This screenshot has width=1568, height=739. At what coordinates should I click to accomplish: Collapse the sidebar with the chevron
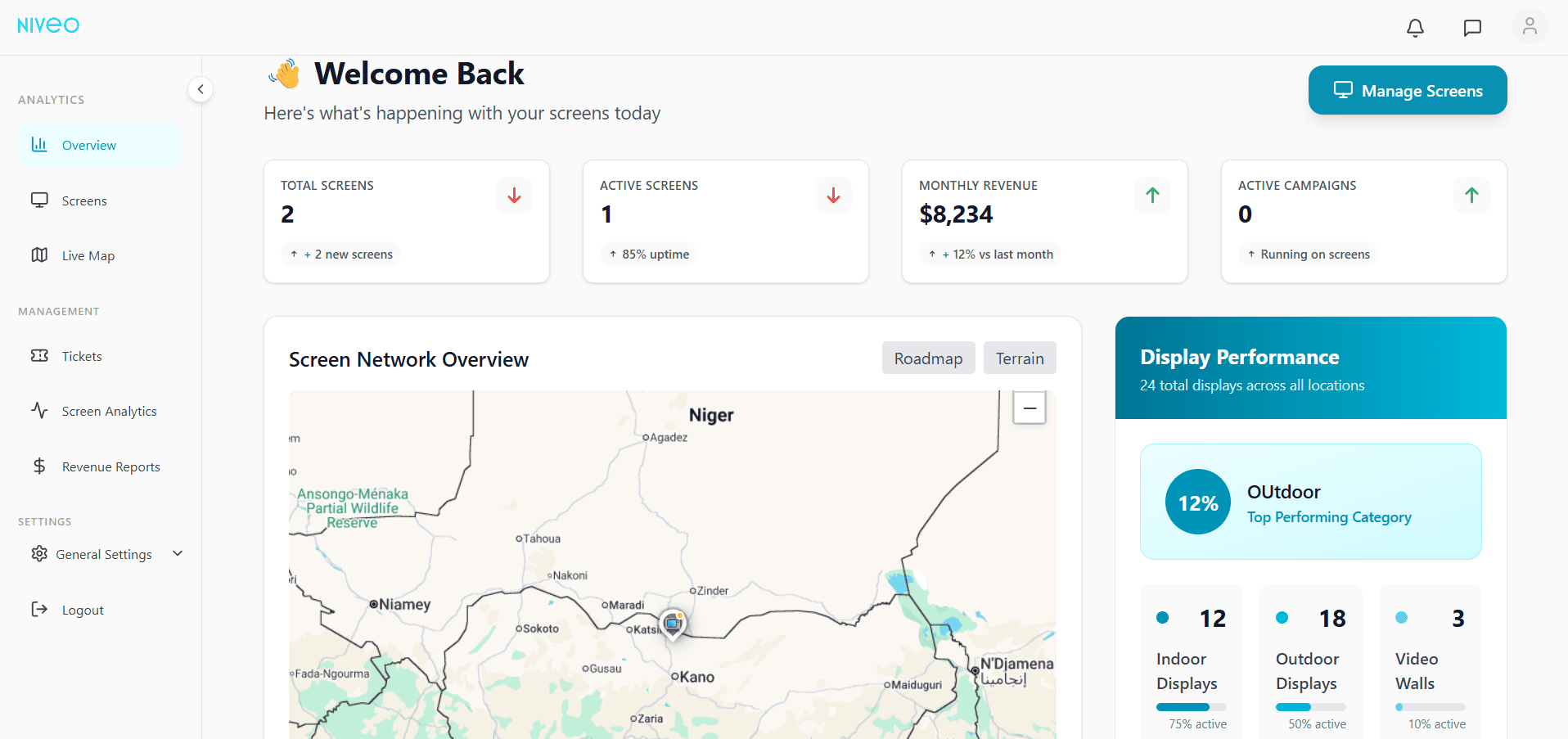[201, 89]
